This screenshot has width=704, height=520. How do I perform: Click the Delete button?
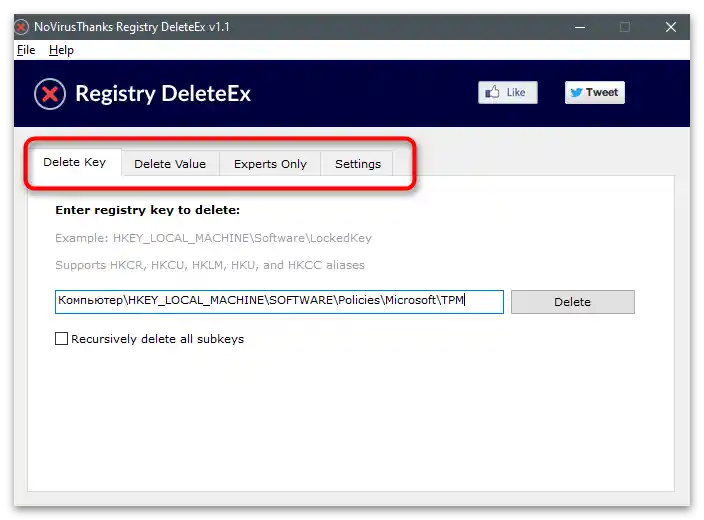click(x=572, y=302)
